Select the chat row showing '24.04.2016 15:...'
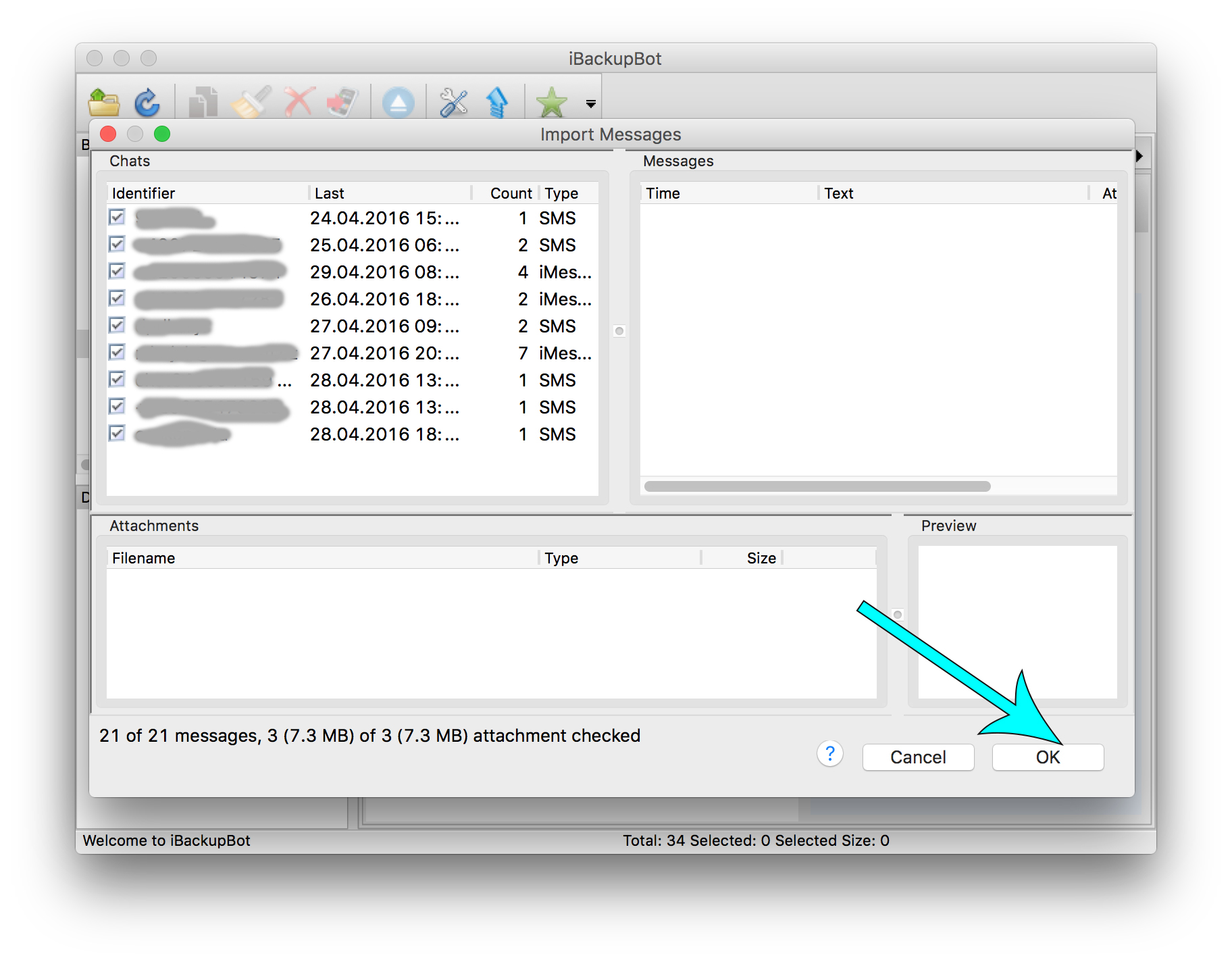1232x962 pixels. [x=353, y=218]
